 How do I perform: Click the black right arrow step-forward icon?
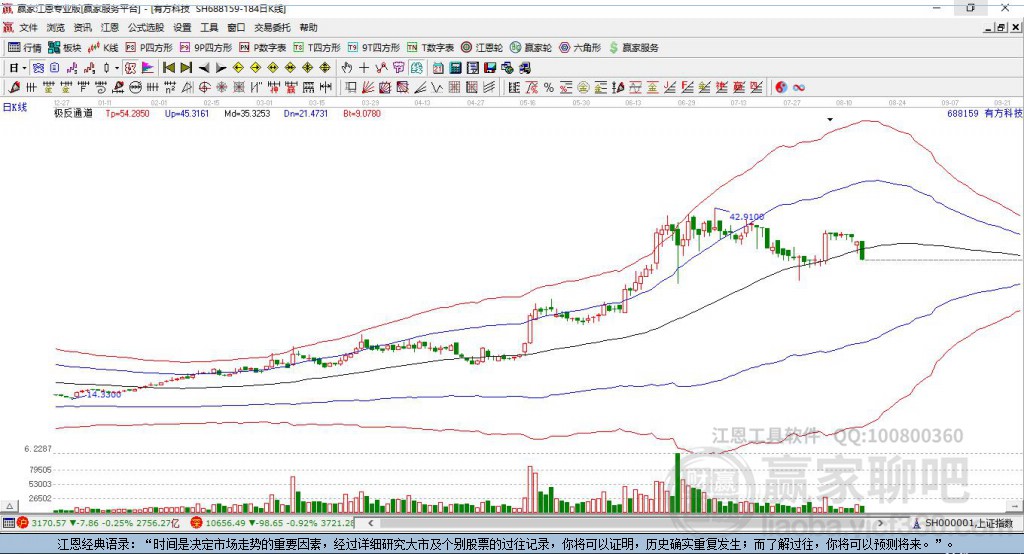[221, 68]
